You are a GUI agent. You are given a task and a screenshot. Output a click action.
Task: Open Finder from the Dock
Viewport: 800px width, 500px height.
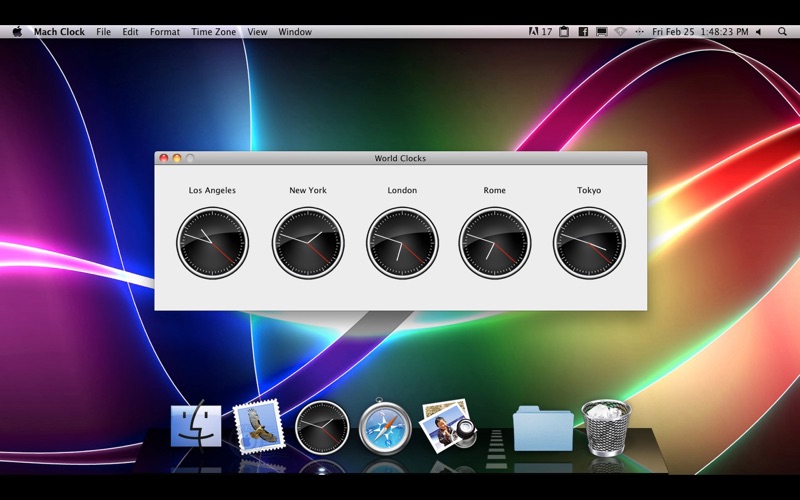(196, 427)
